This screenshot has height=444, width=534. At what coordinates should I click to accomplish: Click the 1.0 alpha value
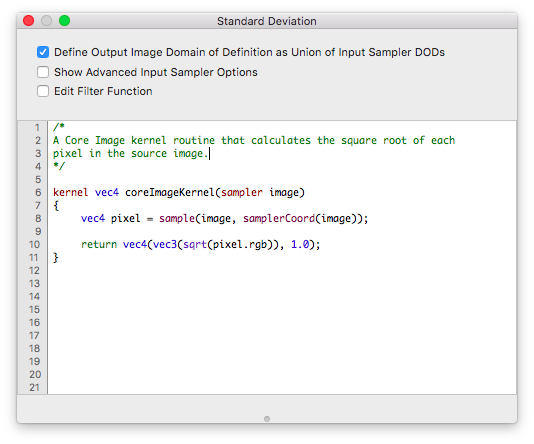click(300, 244)
